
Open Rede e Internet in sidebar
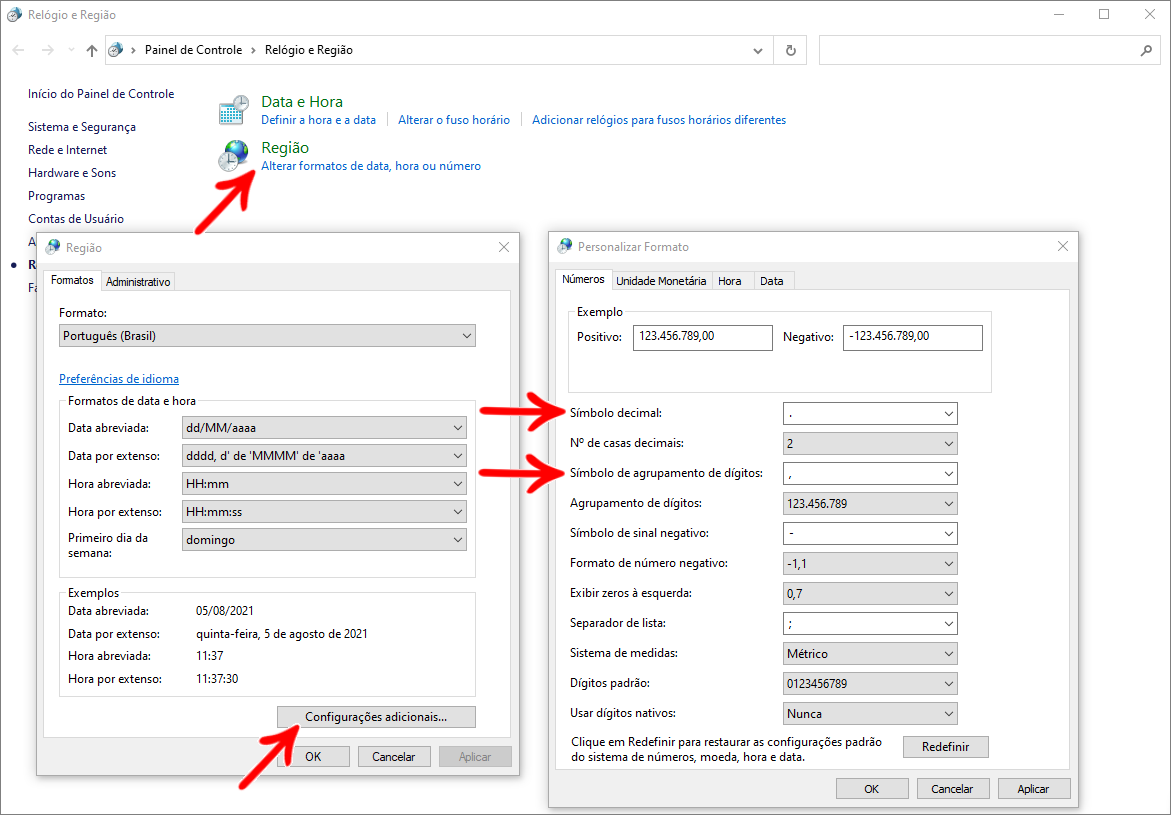tap(67, 150)
